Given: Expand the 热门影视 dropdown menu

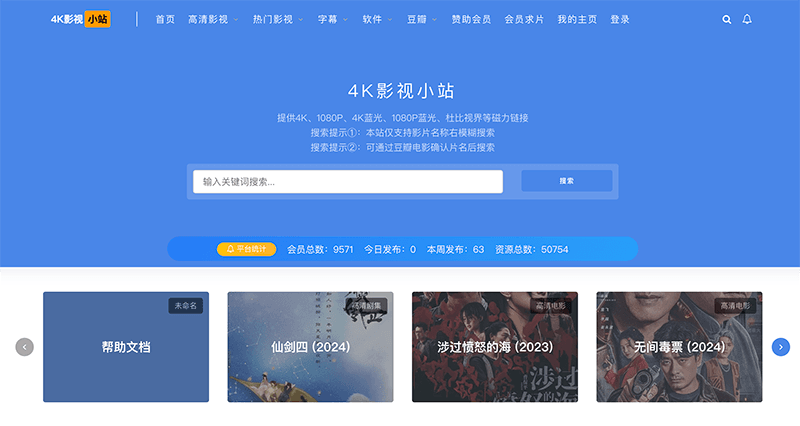Looking at the screenshot, I should pyautogui.click(x=277, y=19).
